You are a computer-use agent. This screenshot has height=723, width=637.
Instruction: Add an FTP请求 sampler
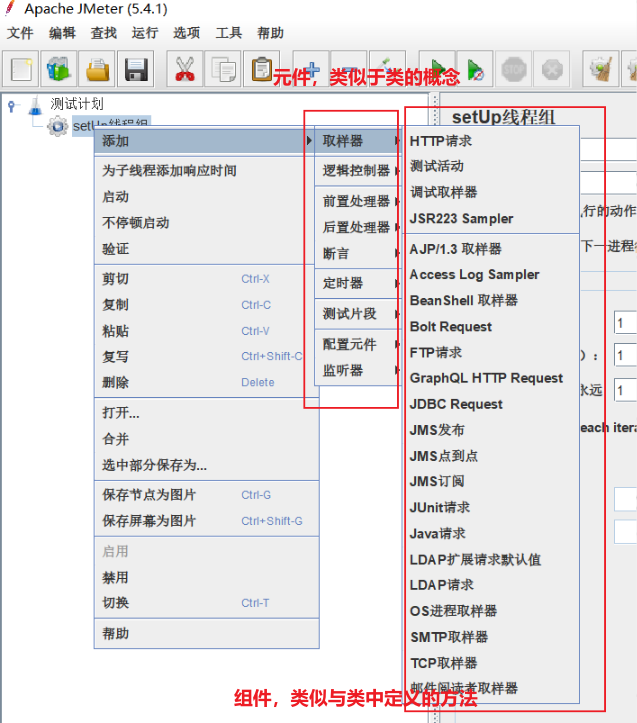tap(491, 353)
